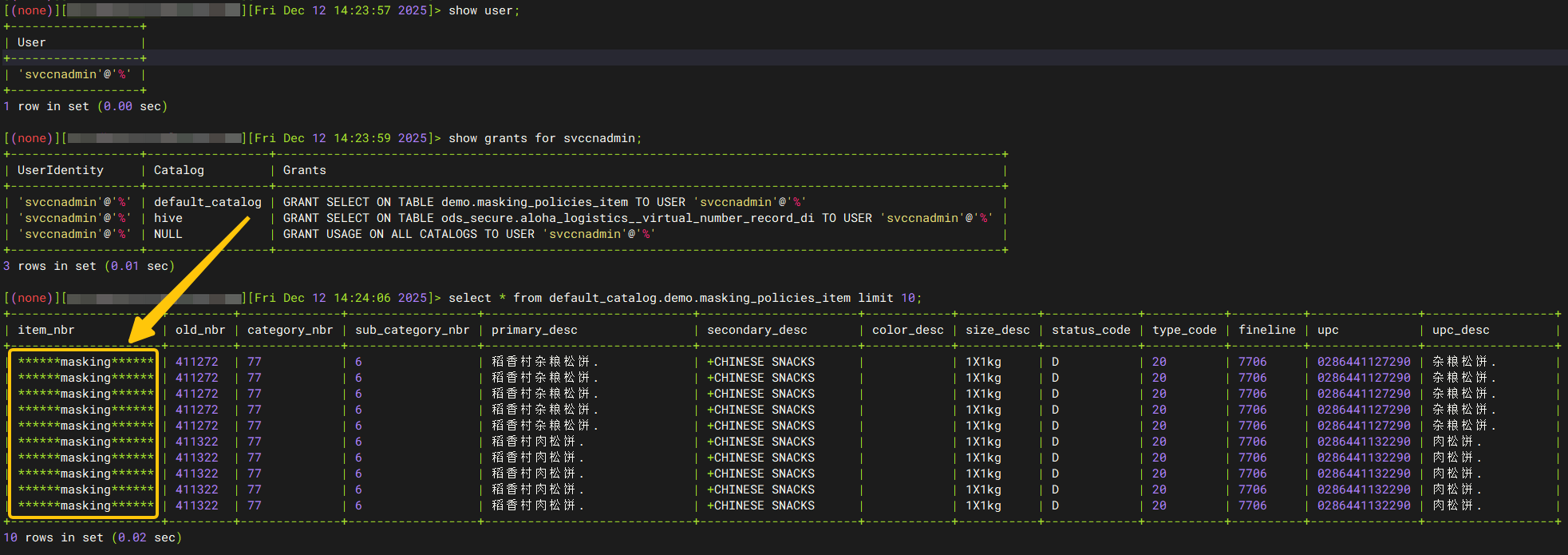
Task: Select the 'default_catalog' cell in grants table
Action: point(207,202)
